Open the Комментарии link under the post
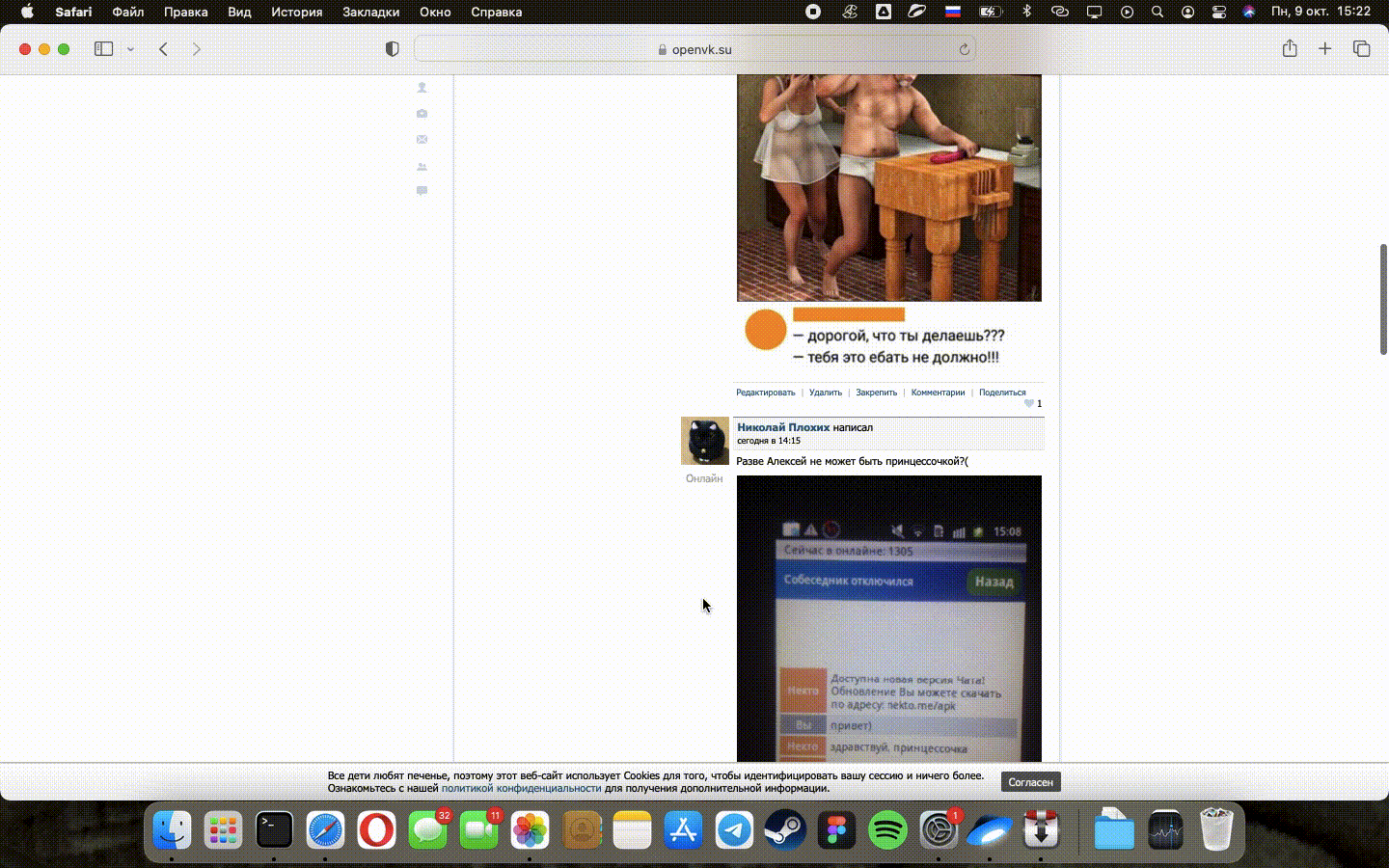 pos(938,393)
